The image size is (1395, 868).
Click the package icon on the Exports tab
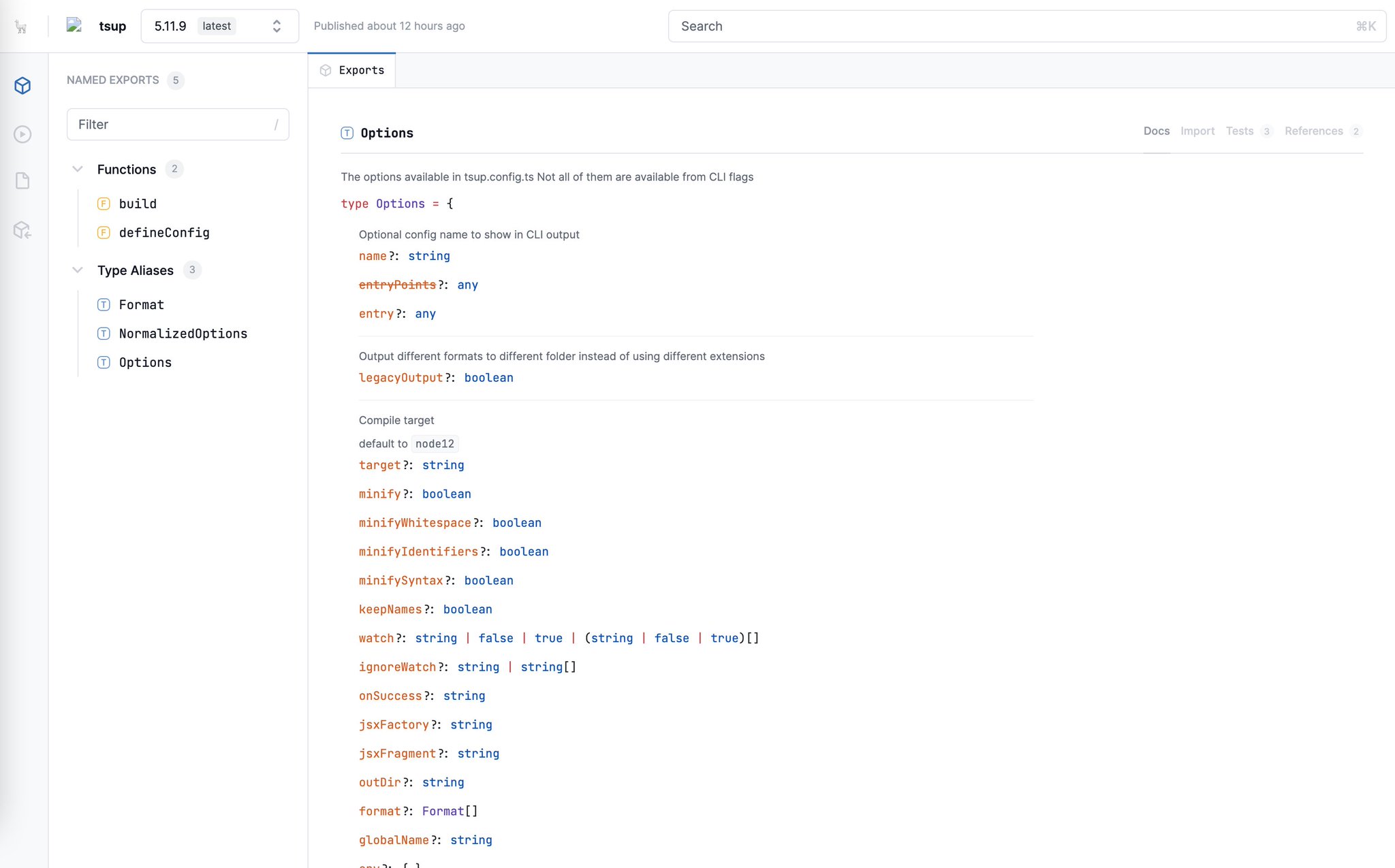pos(326,69)
